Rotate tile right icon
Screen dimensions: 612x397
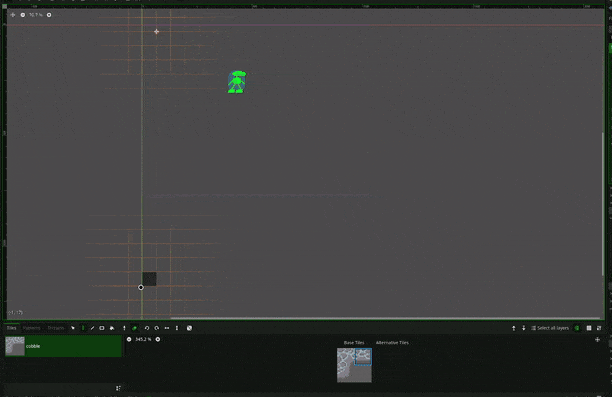pyautogui.click(x=157, y=328)
